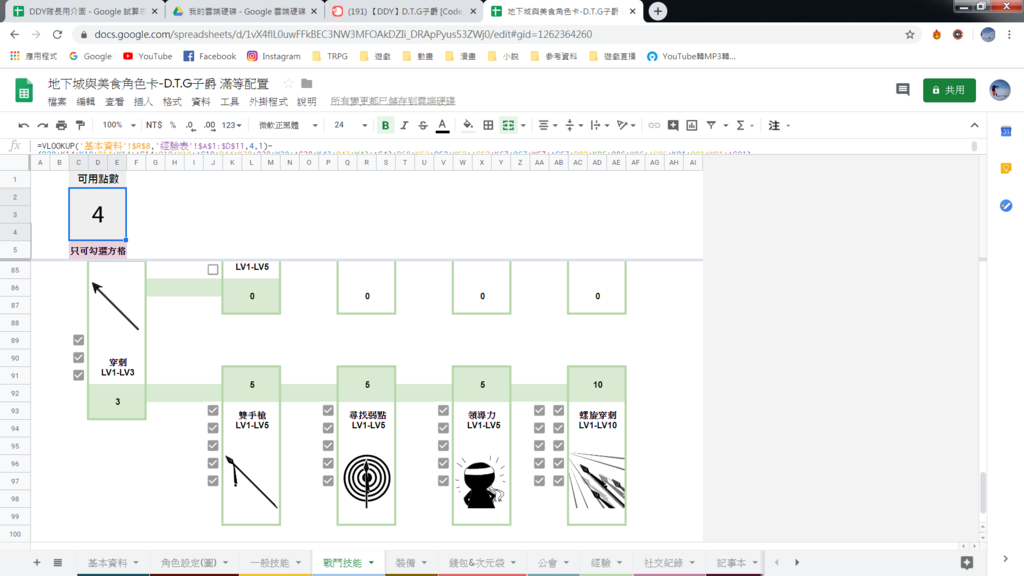Open the 檔案 menu
1024x576 pixels.
pyautogui.click(x=57, y=102)
